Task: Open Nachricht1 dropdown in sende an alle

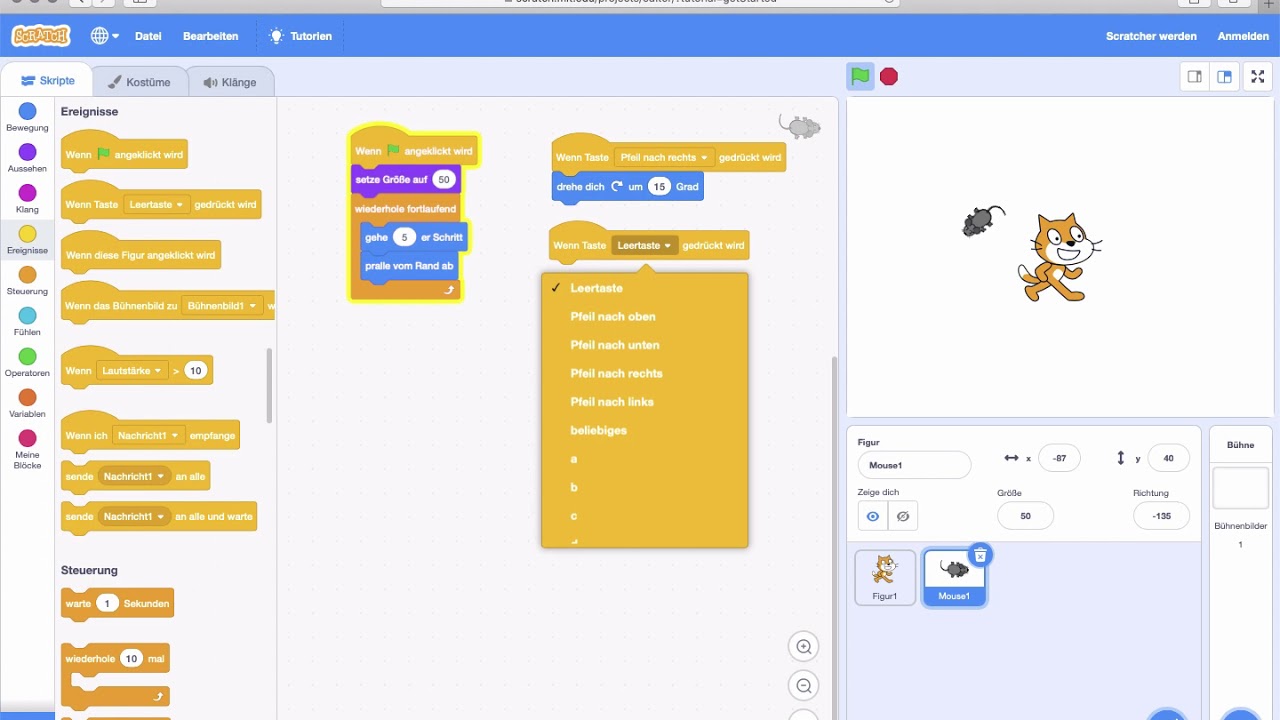Action: (134, 477)
